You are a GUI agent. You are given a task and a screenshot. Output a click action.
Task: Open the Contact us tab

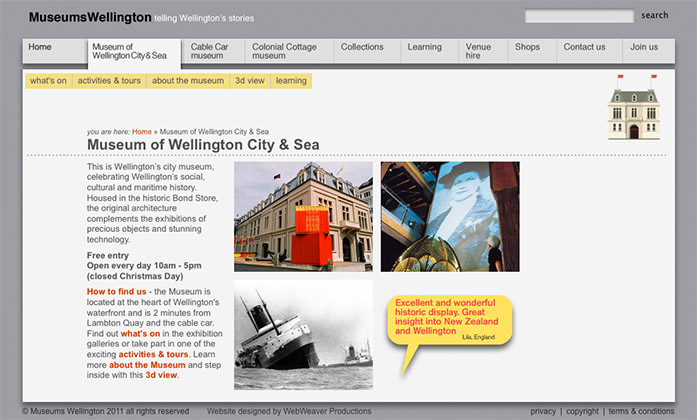coord(590,51)
